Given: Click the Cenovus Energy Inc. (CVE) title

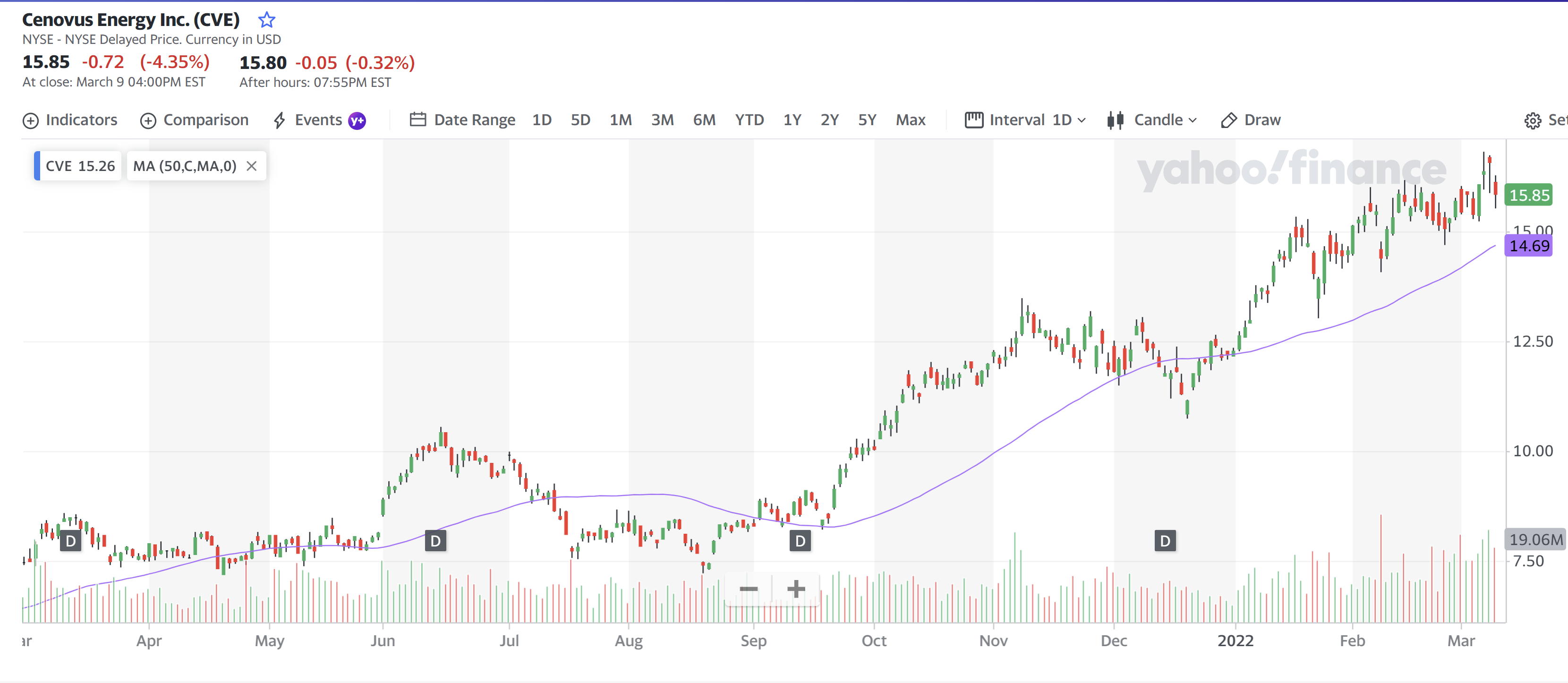Looking at the screenshot, I should click(131, 20).
